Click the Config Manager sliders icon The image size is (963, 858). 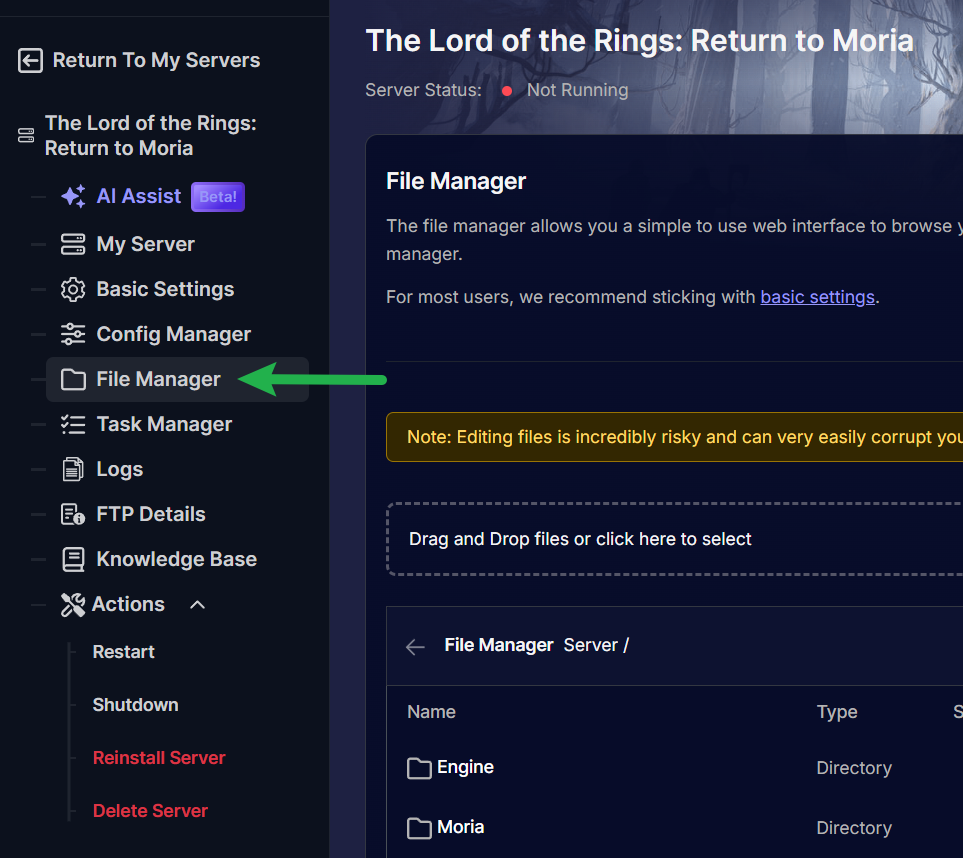coord(73,334)
